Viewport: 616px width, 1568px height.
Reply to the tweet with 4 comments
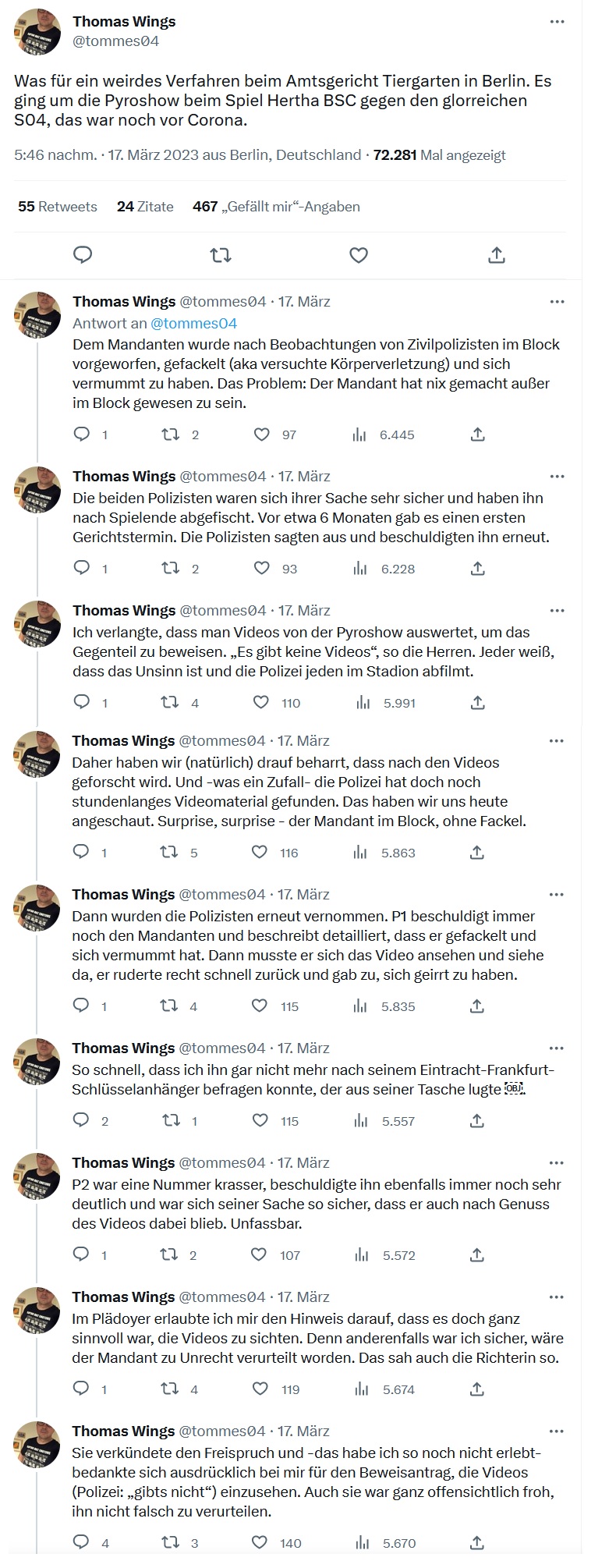click(81, 1542)
